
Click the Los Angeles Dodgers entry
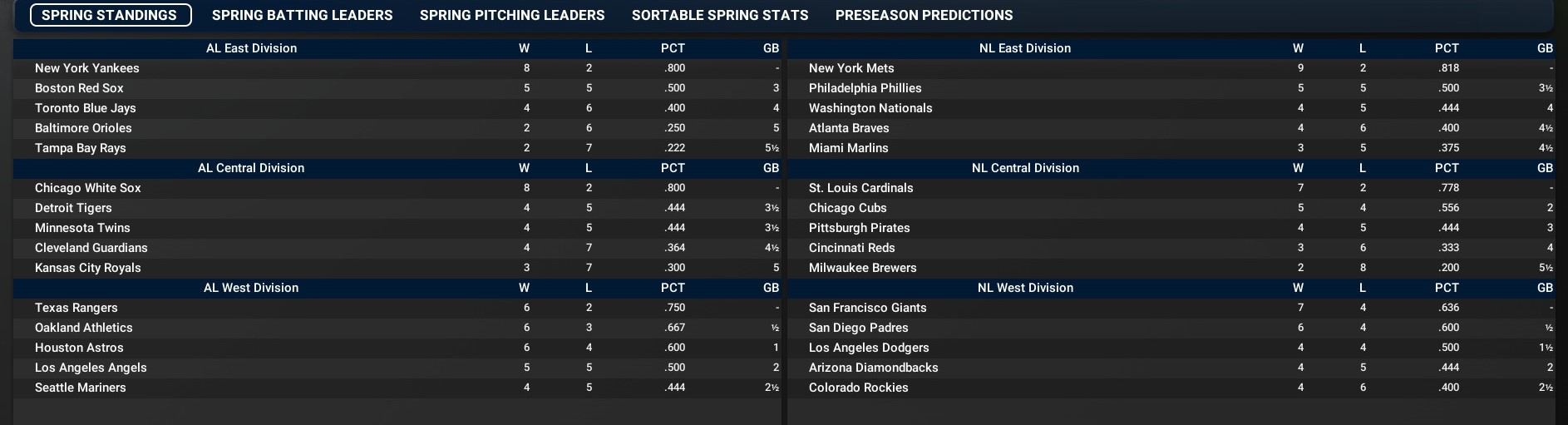coord(869,348)
